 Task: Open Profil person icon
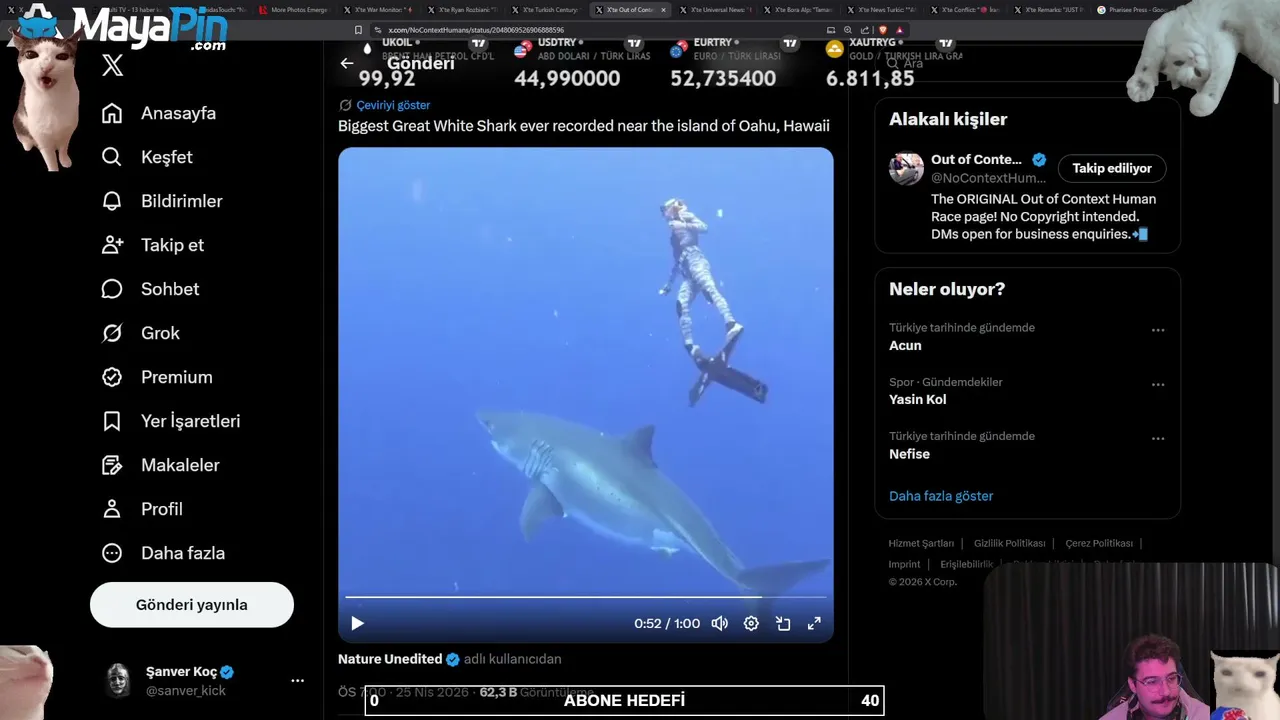(x=112, y=509)
